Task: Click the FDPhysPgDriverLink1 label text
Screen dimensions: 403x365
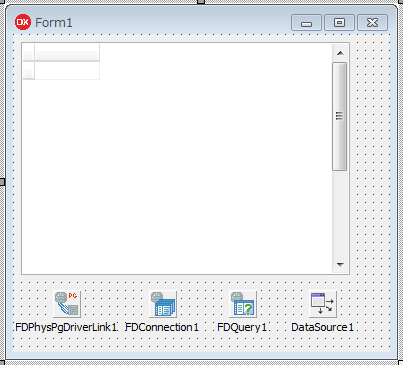Action: pos(66,327)
